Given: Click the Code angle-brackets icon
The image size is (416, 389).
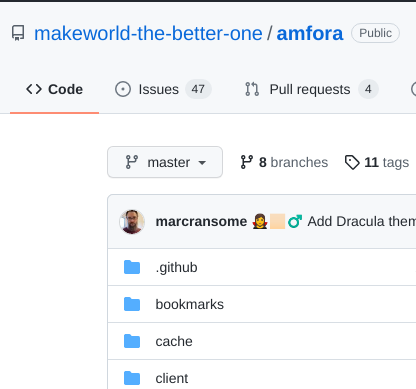Looking at the screenshot, I should coord(34,89).
